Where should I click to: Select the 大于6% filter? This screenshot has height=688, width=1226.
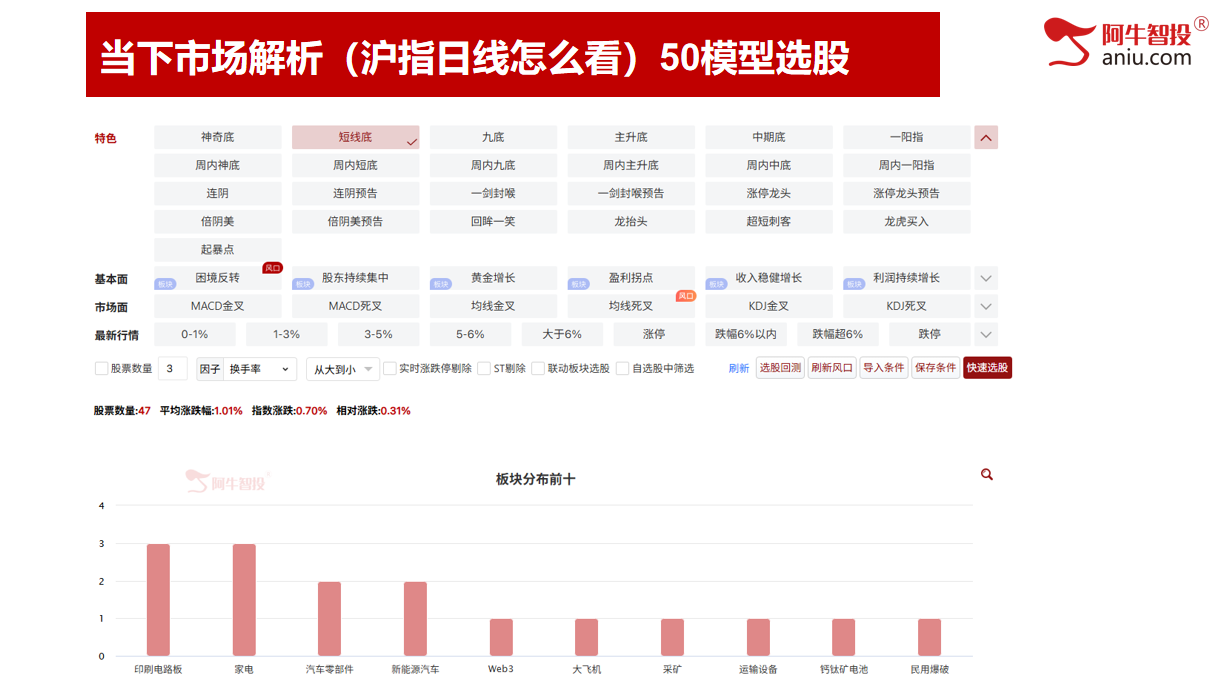click(562, 334)
